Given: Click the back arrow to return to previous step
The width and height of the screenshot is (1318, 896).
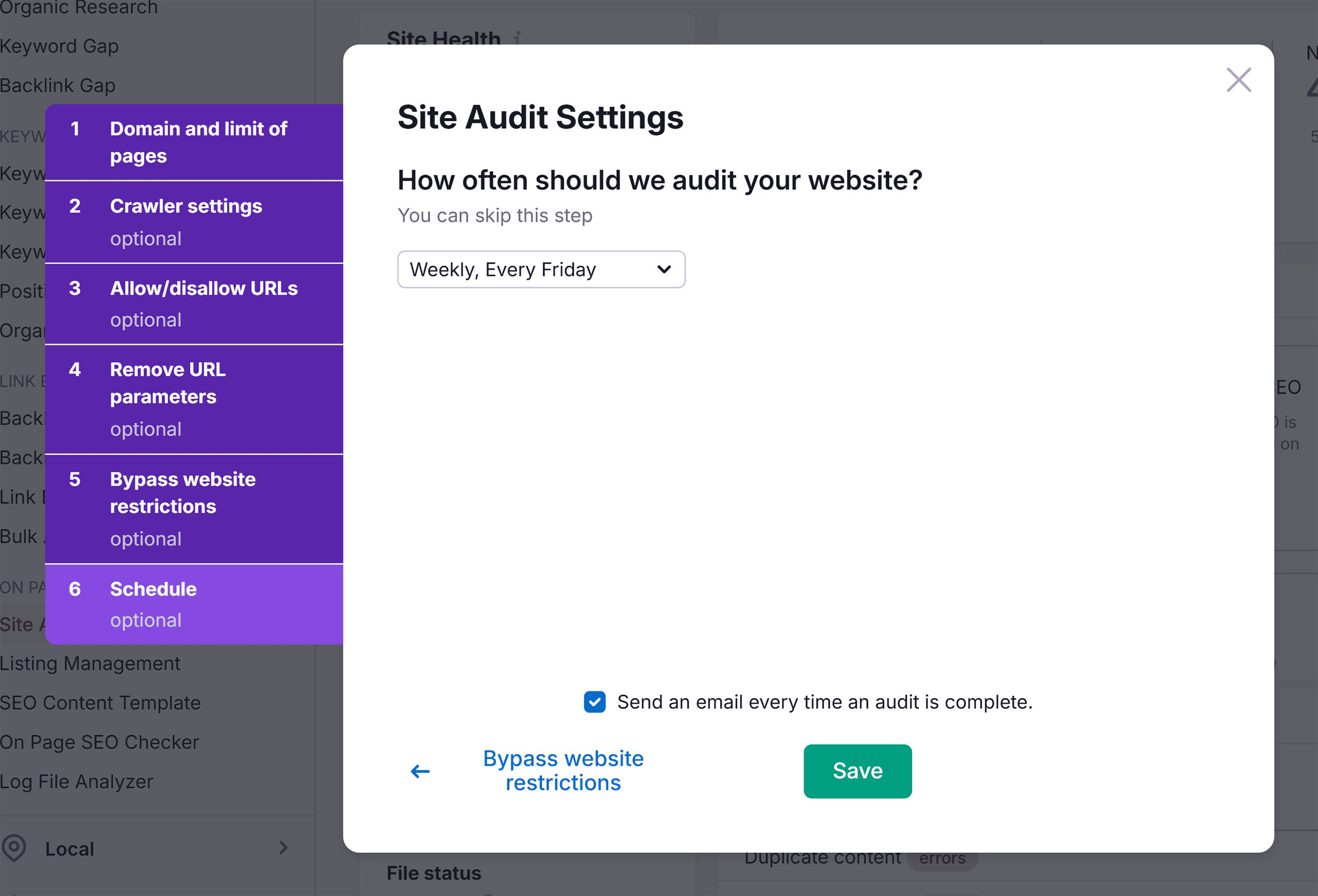Looking at the screenshot, I should pyautogui.click(x=420, y=771).
